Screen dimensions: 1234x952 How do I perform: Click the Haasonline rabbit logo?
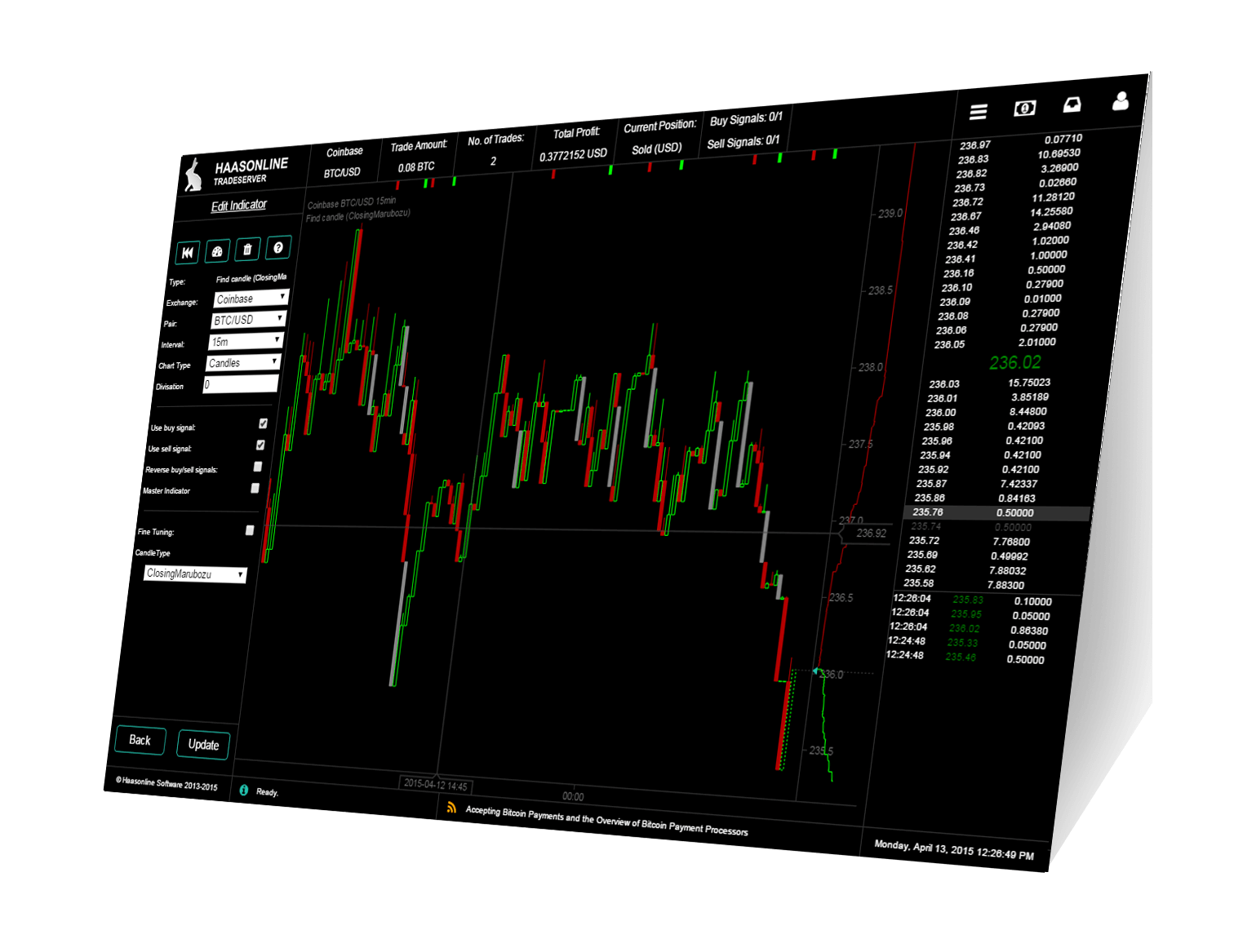click(x=193, y=175)
